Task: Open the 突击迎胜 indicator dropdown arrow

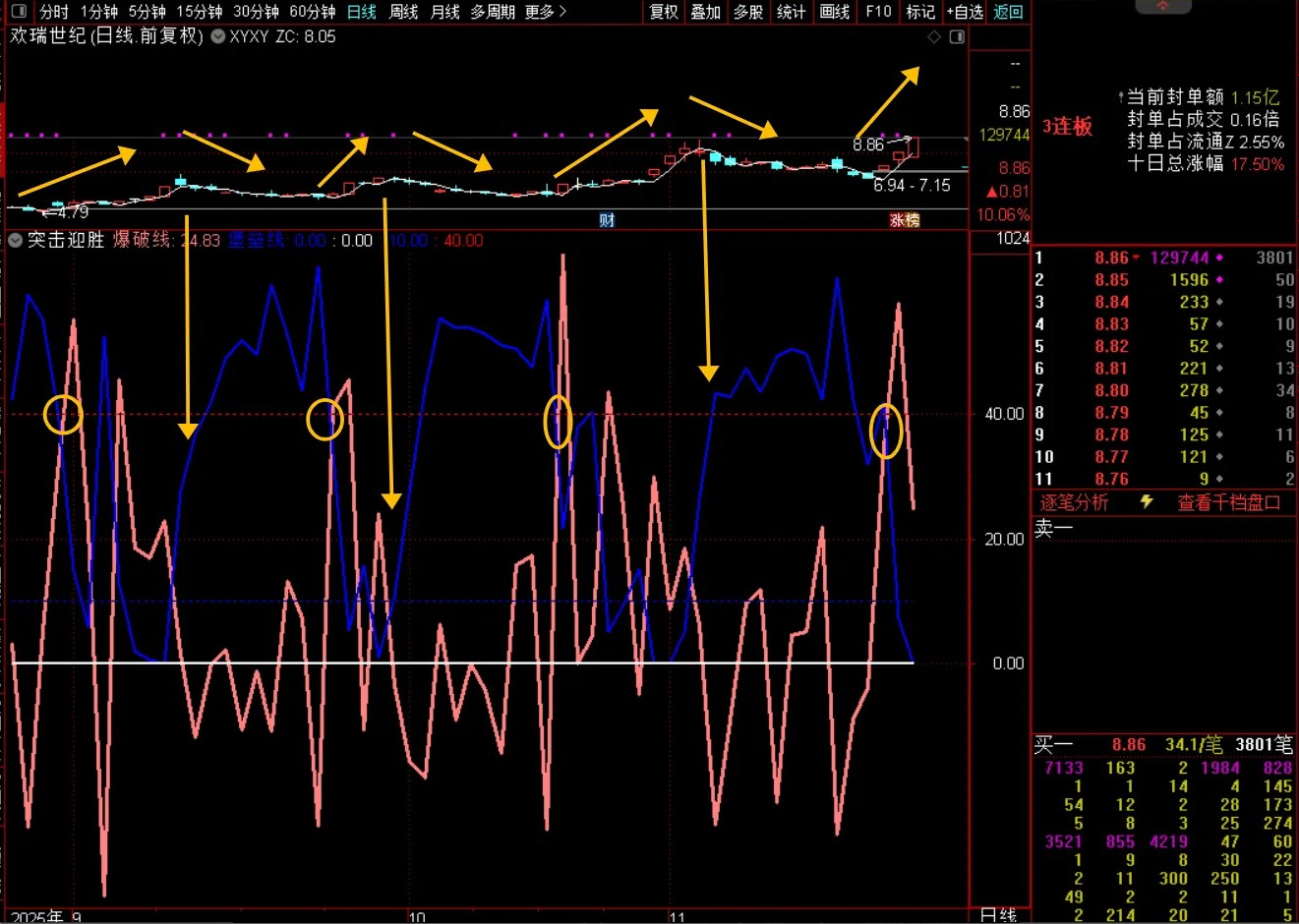Action: 15,240
